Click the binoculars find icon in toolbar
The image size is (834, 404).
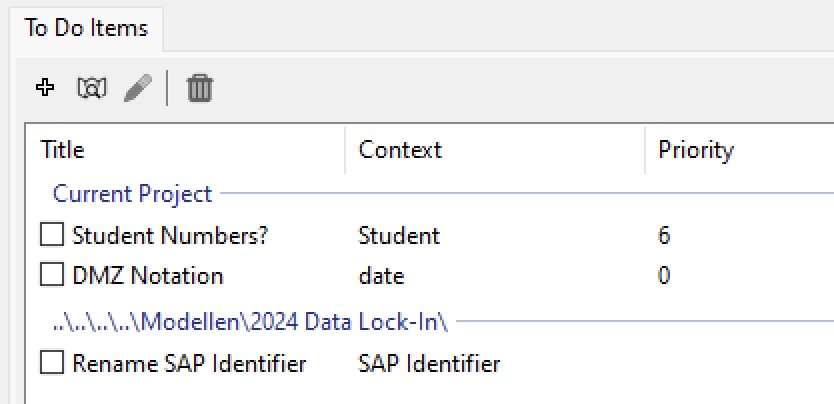[x=91, y=89]
